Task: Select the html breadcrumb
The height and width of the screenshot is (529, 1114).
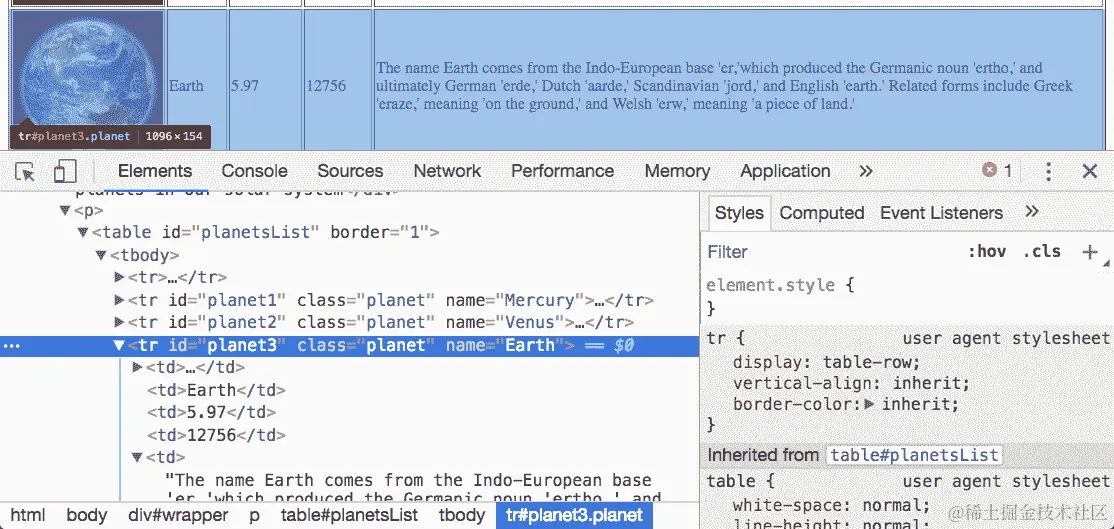Action: (x=28, y=515)
